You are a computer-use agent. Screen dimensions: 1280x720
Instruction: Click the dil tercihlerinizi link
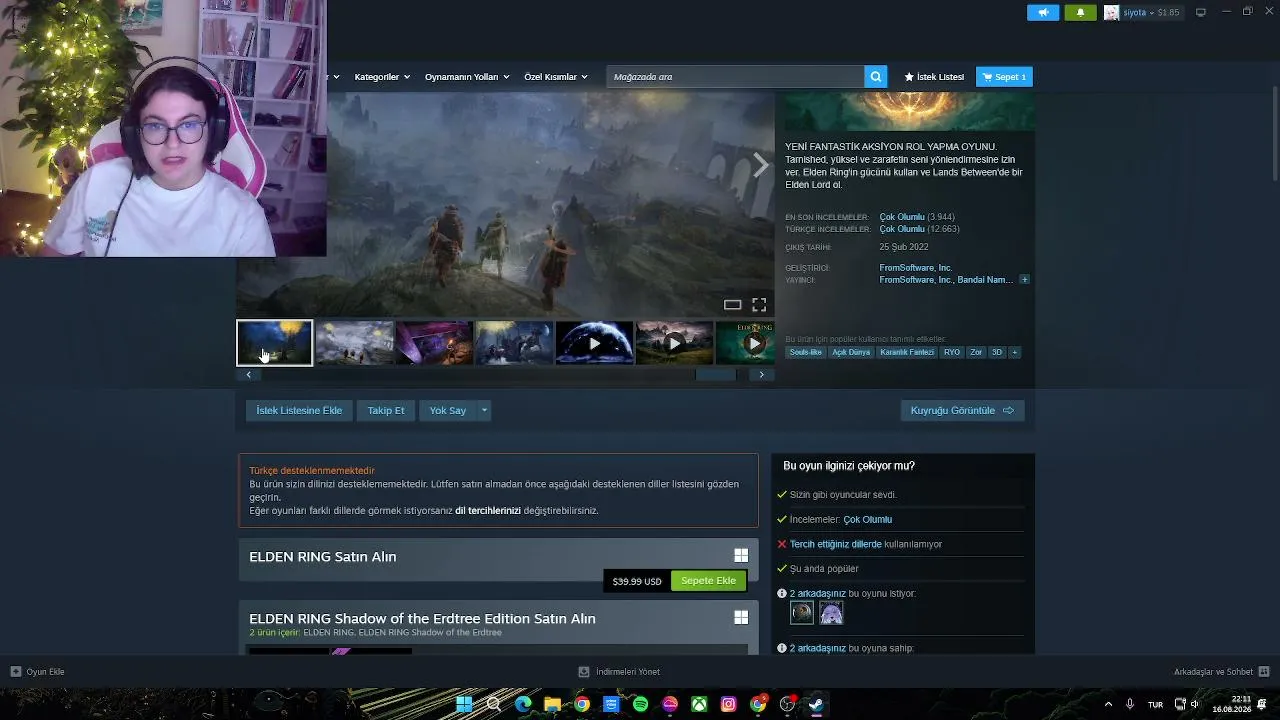[x=488, y=510]
